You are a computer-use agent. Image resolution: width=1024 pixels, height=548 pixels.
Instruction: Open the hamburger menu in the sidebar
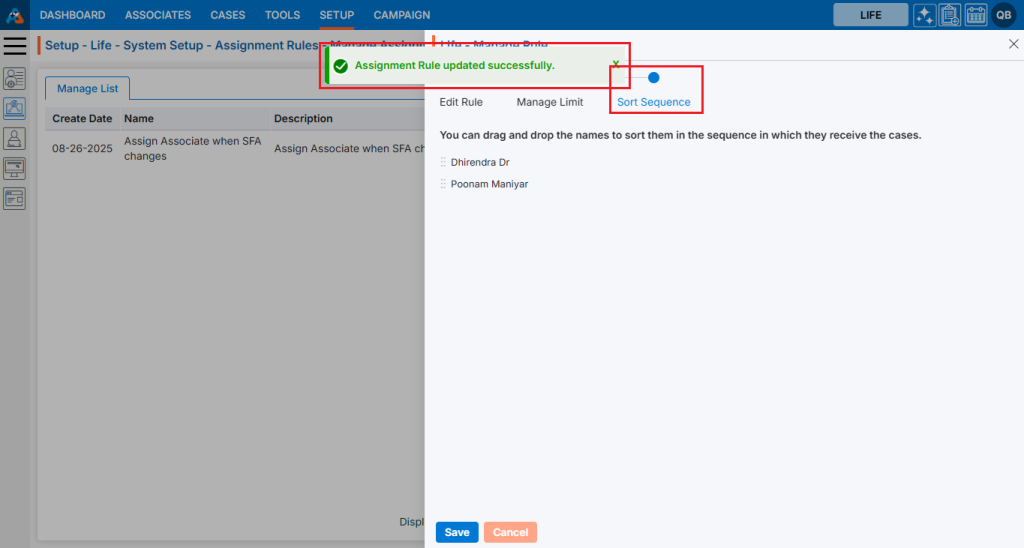(x=15, y=46)
